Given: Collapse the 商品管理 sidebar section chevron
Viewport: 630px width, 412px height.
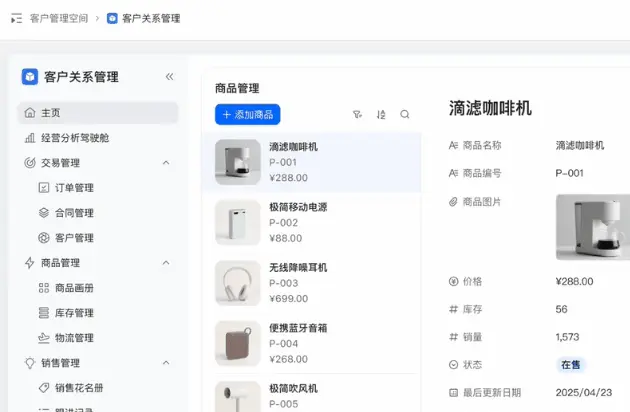Looking at the screenshot, I should click(166, 263).
